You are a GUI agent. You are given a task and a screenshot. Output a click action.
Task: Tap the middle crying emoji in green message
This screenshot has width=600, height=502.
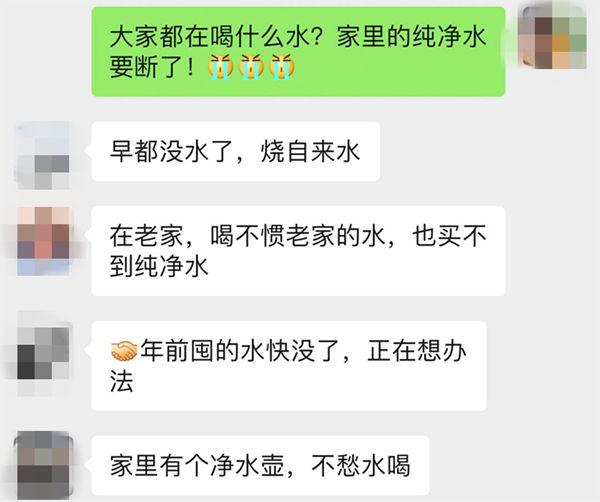click(251, 67)
